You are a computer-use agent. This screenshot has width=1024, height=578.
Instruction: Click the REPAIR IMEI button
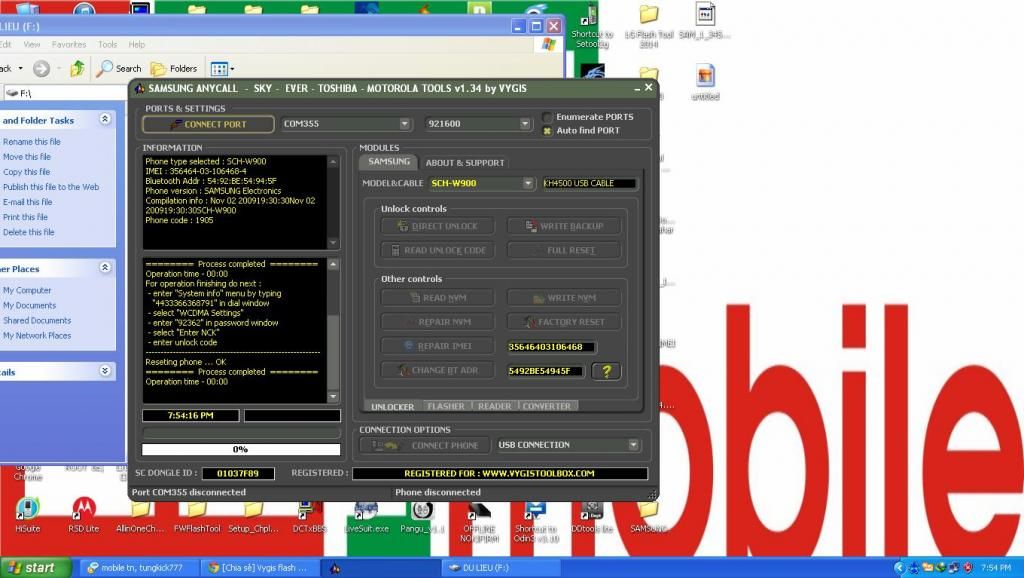pos(438,346)
